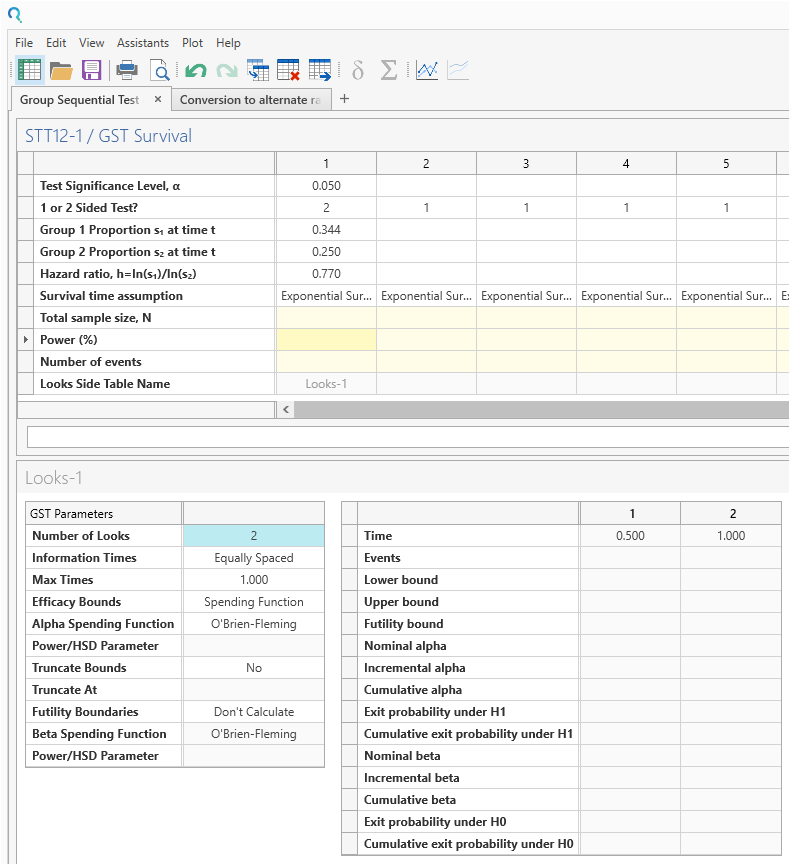
Task: Click column 3 header in main table
Action: click(526, 164)
